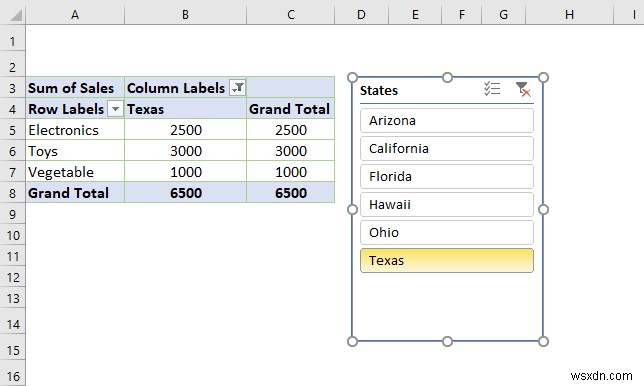Click Texas grand total 6500 in column B

click(185, 193)
